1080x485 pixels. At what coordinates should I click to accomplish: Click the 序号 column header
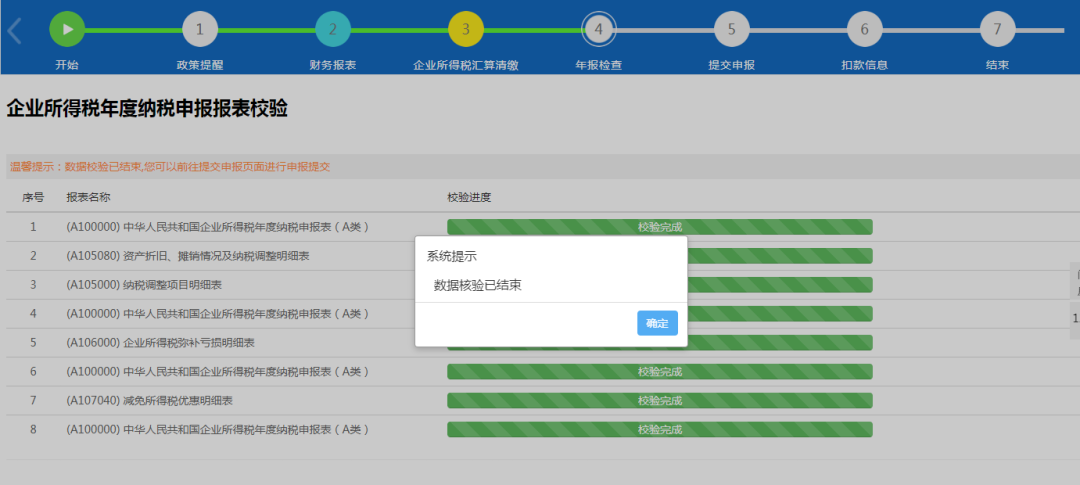(x=33, y=197)
